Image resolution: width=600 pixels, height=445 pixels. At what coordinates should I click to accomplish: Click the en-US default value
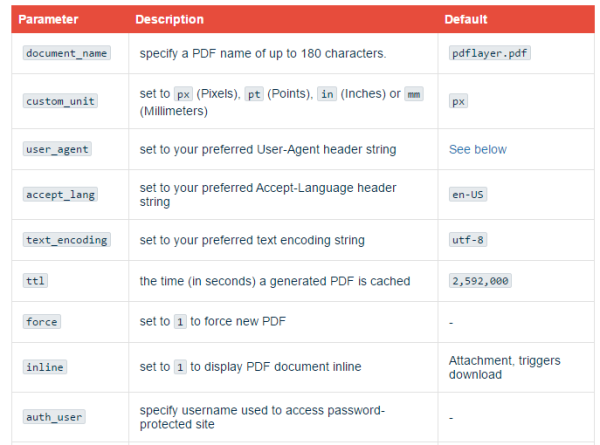(468, 194)
